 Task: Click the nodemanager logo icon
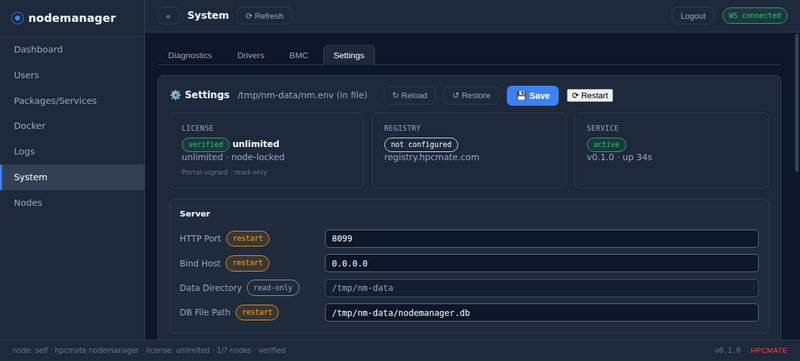tap(17, 18)
